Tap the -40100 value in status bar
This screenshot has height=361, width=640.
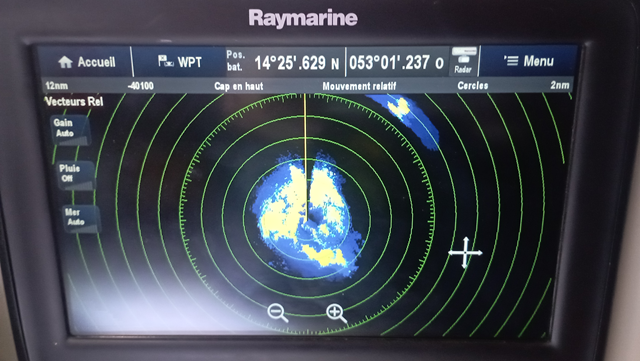coord(141,86)
